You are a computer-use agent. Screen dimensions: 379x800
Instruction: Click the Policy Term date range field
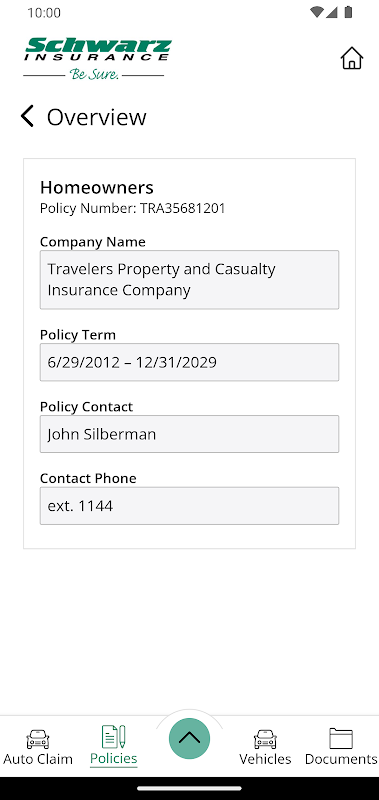tap(189, 362)
